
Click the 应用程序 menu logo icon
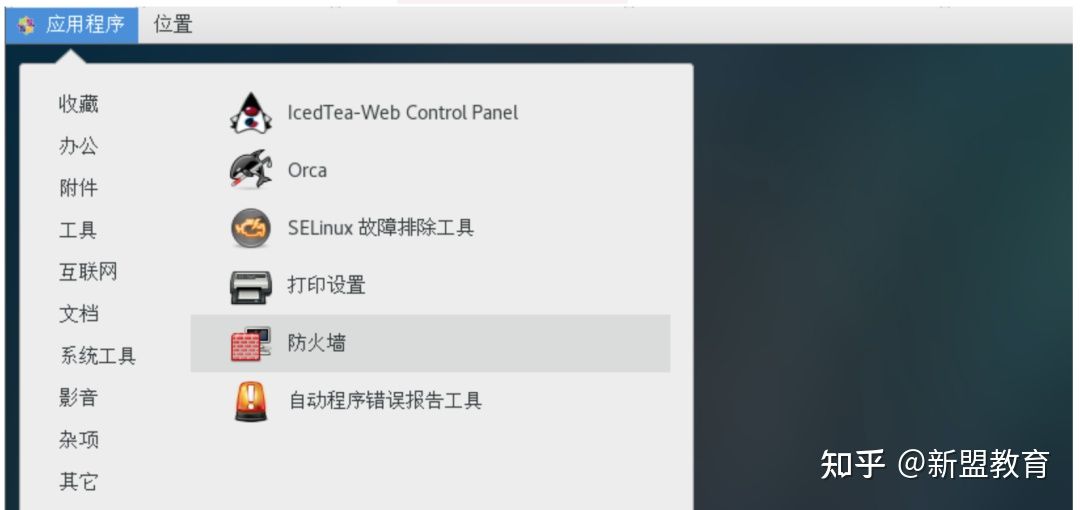tap(26, 25)
